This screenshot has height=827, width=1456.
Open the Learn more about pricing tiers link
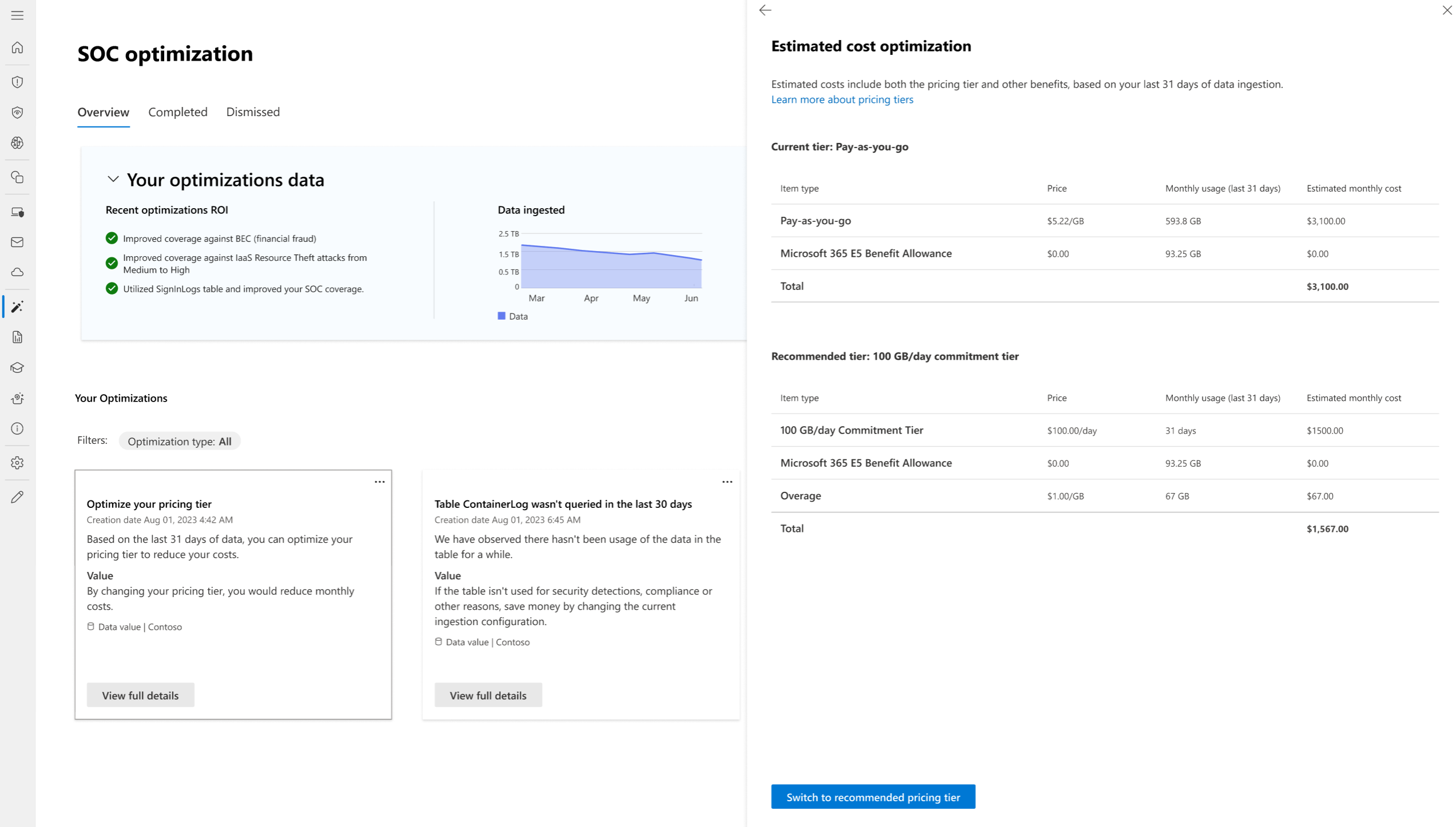coord(842,99)
